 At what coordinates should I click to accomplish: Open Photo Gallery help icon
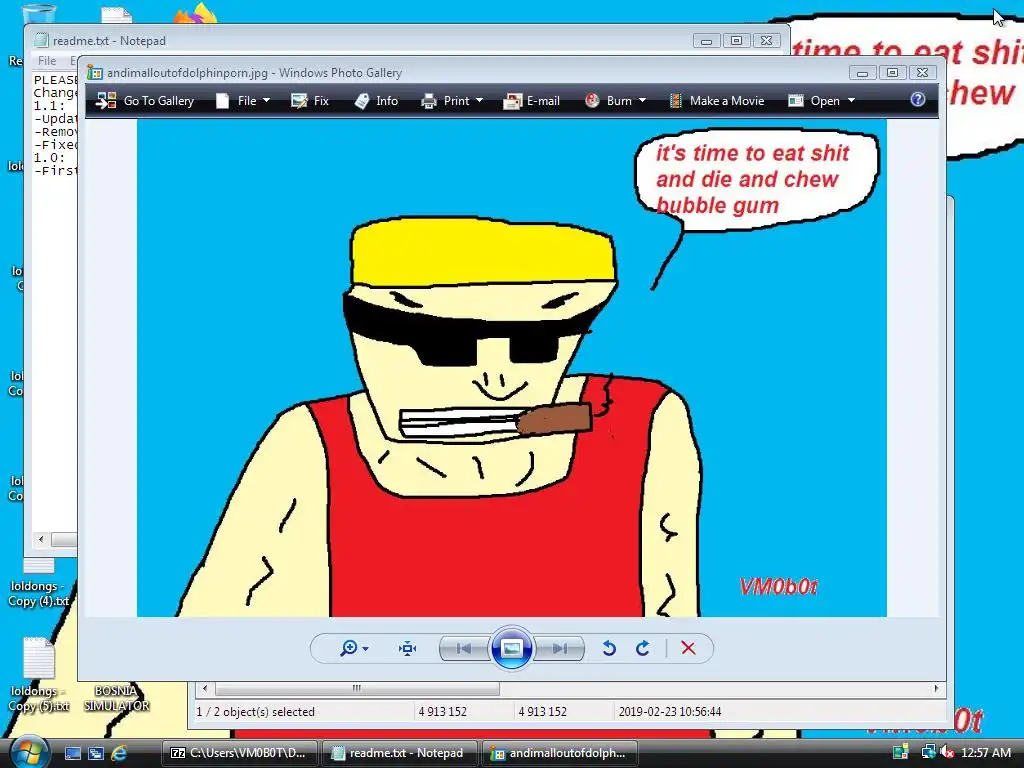(918, 99)
